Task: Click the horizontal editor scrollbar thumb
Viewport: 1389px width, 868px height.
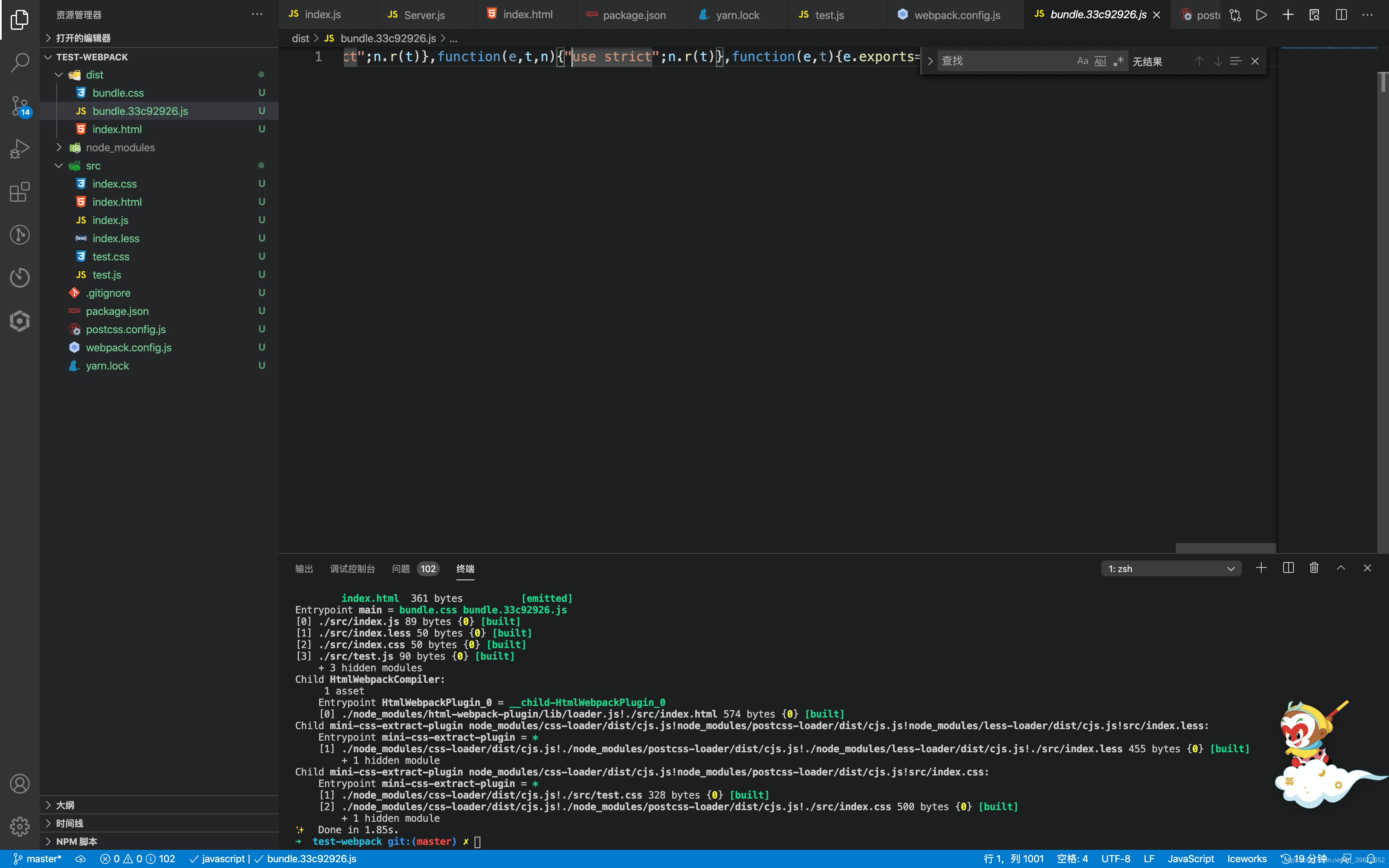Action: pos(1225,548)
